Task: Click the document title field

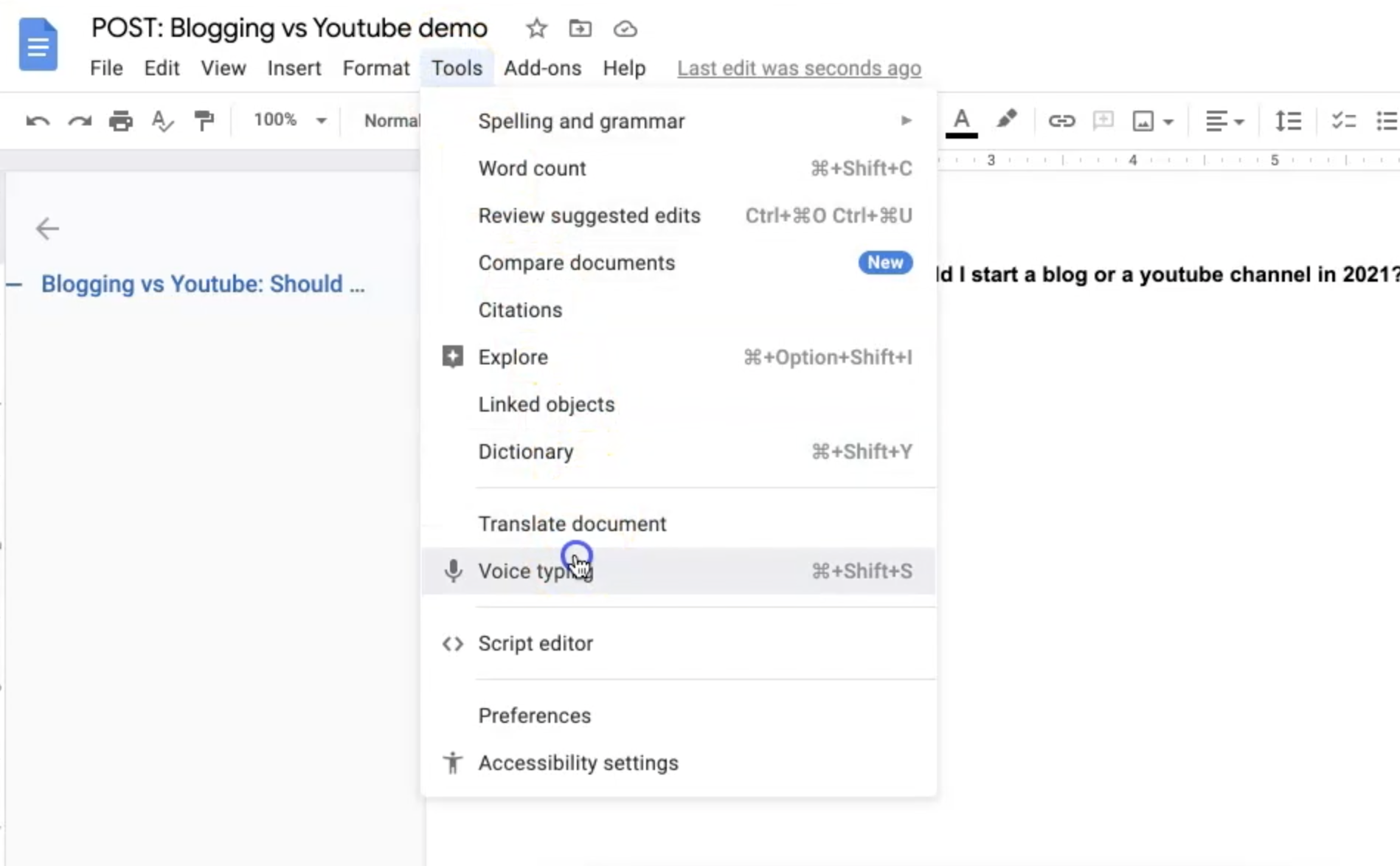Action: point(289,28)
